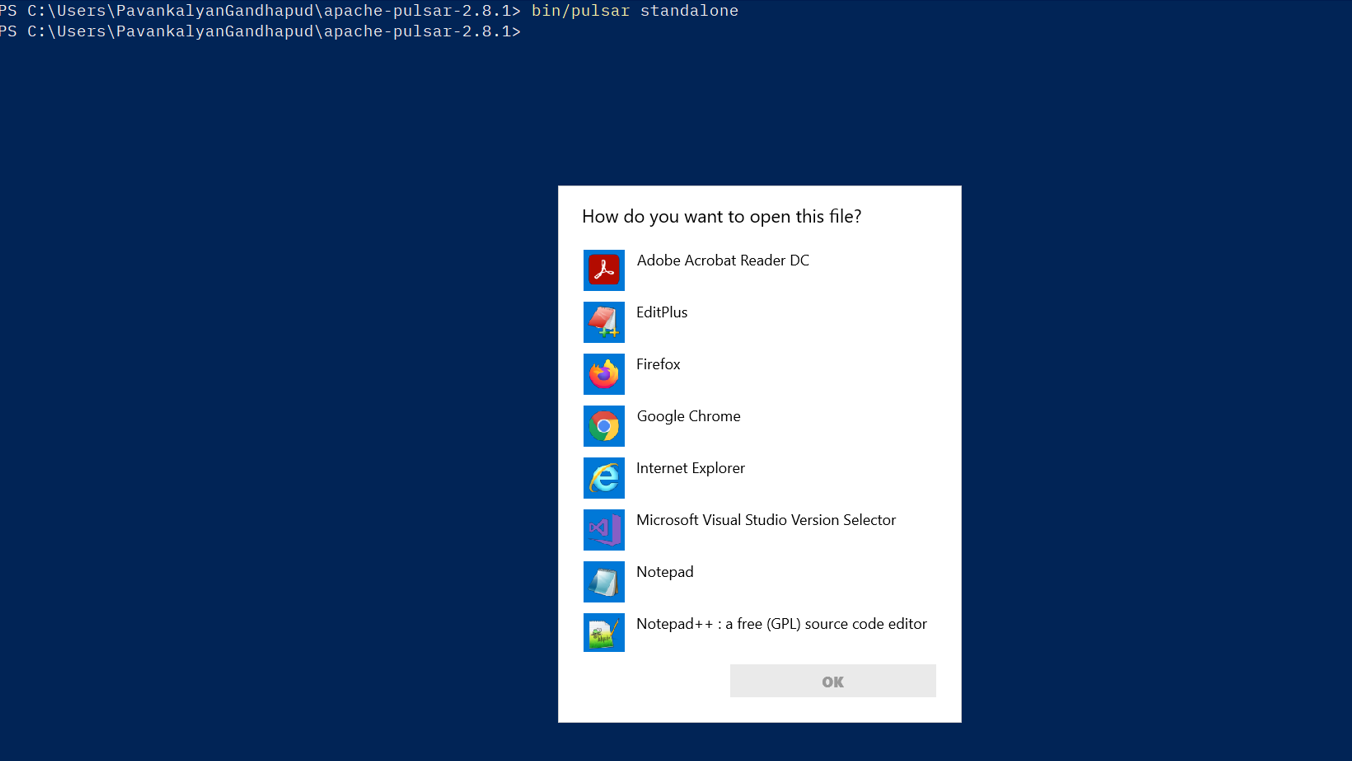The image size is (1352, 761).
Task: Confirm with the OK button
Action: point(833,681)
